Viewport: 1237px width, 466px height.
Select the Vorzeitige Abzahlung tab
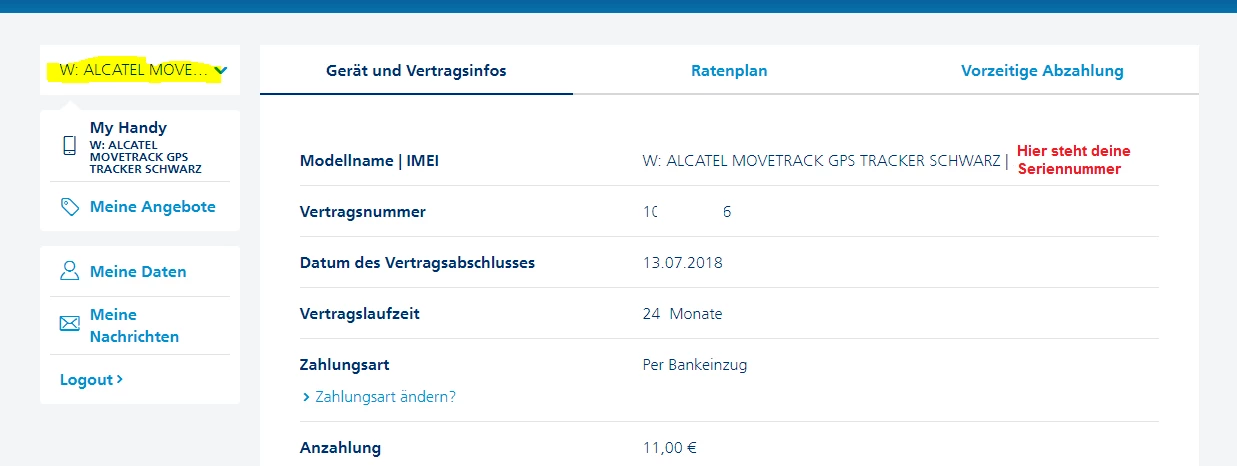(x=1042, y=71)
